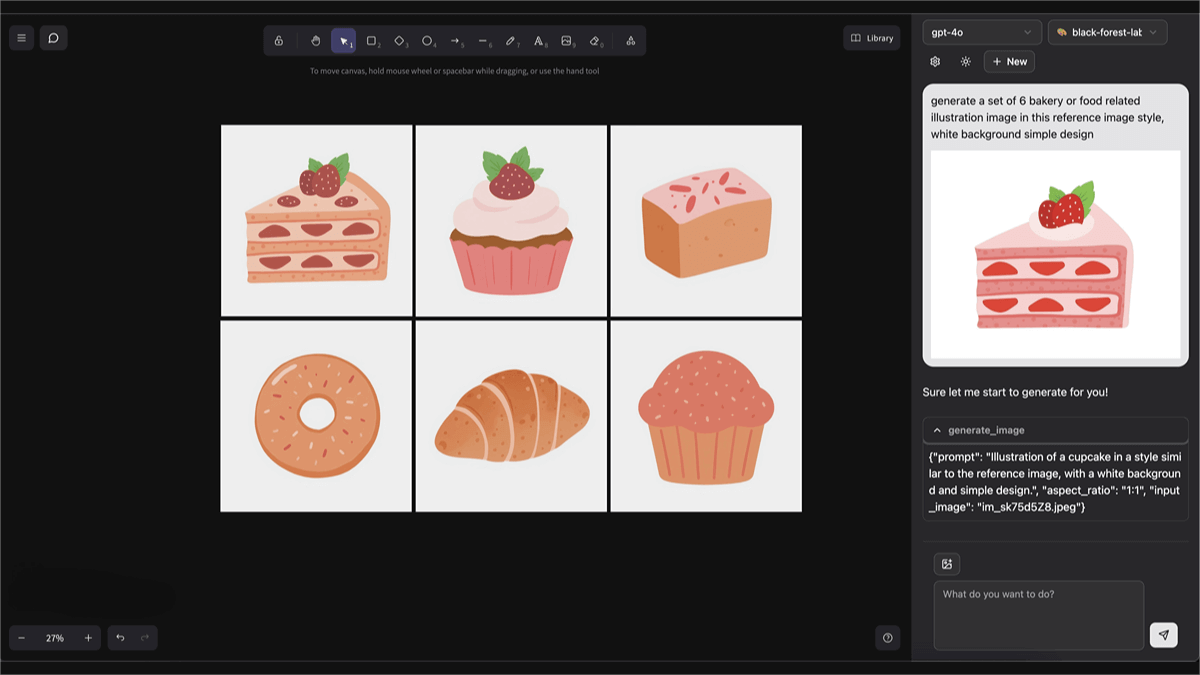Click the New chat button

click(x=1009, y=62)
